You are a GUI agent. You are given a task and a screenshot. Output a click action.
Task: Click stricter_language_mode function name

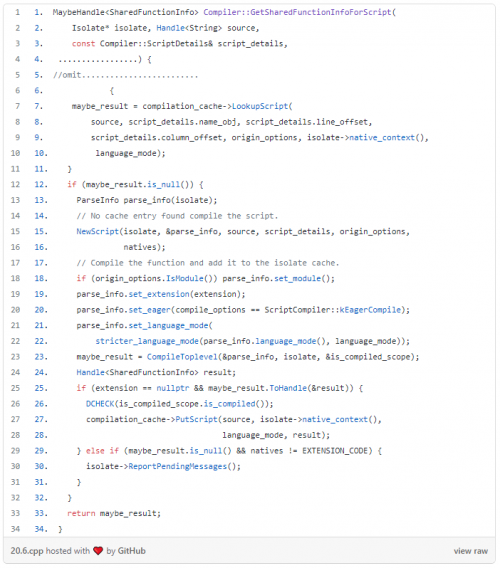pyautogui.click(x=147, y=341)
